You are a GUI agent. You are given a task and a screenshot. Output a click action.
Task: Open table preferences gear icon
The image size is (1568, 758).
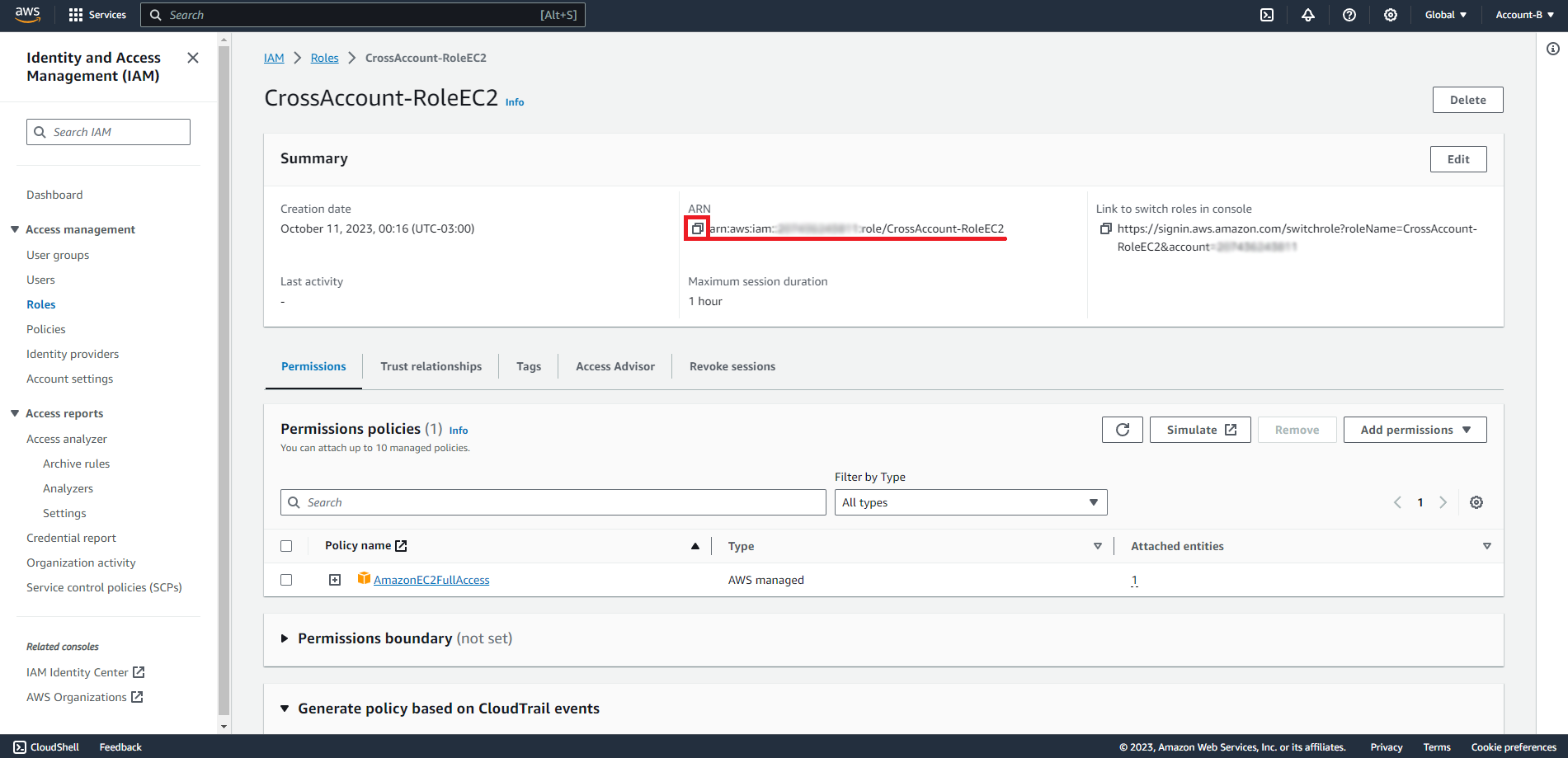(1476, 502)
